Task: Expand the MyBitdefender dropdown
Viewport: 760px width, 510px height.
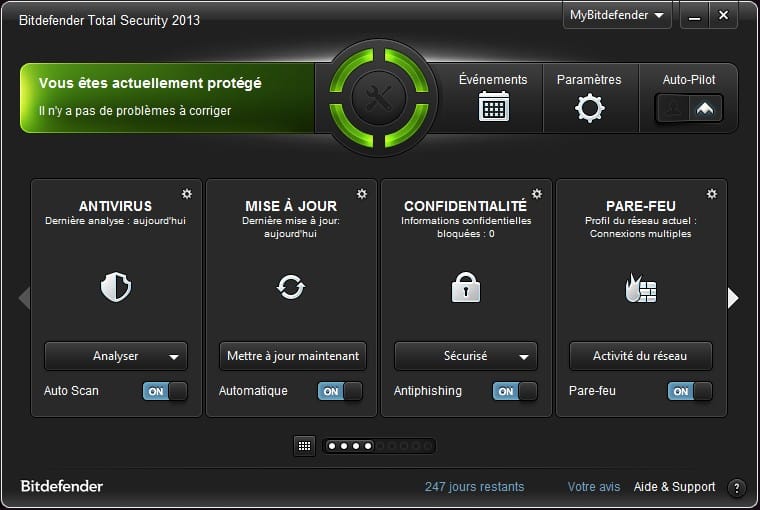Action: click(x=617, y=16)
